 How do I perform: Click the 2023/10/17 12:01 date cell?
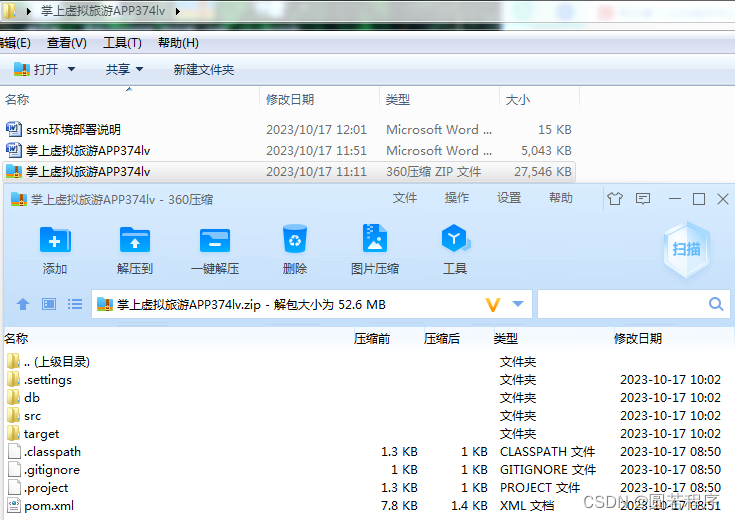(316, 129)
